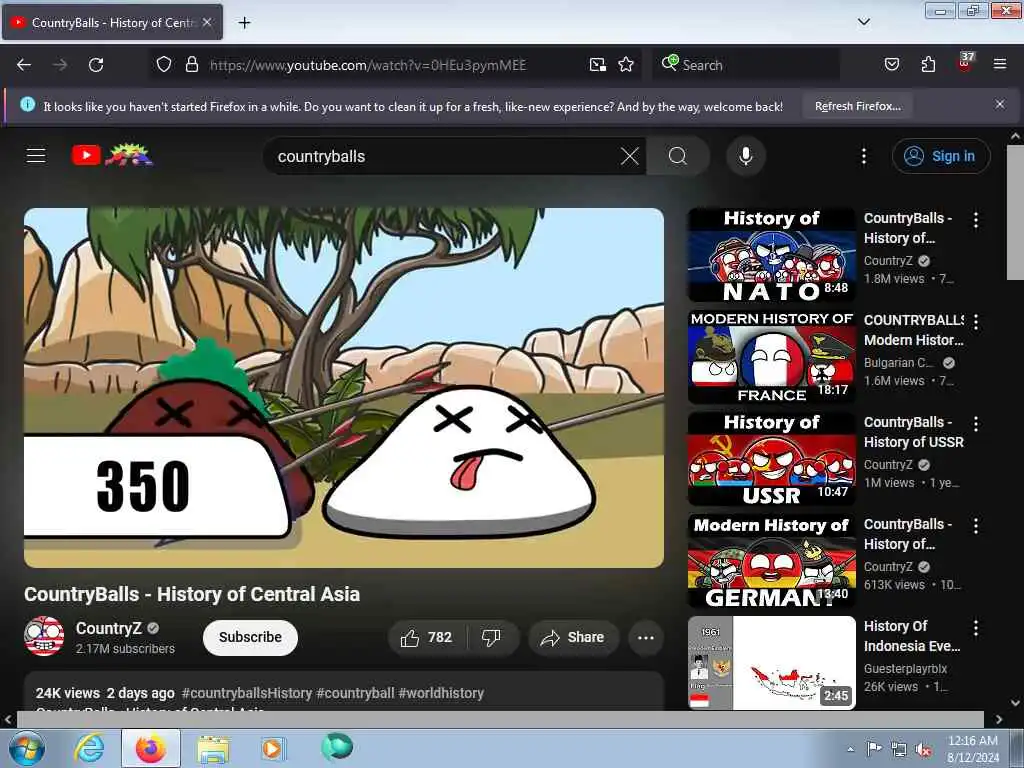Viewport: 1024px width, 768px height.
Task: Click the Firefox Search box
Action: click(x=746, y=65)
